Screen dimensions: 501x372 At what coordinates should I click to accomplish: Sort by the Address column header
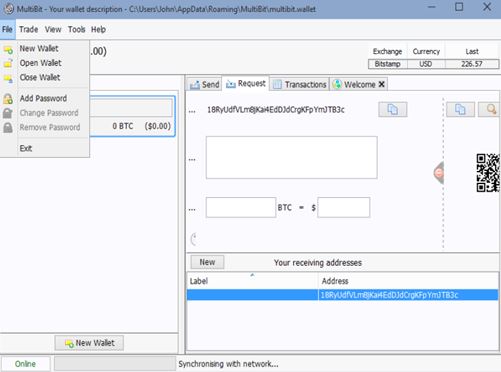pos(409,281)
